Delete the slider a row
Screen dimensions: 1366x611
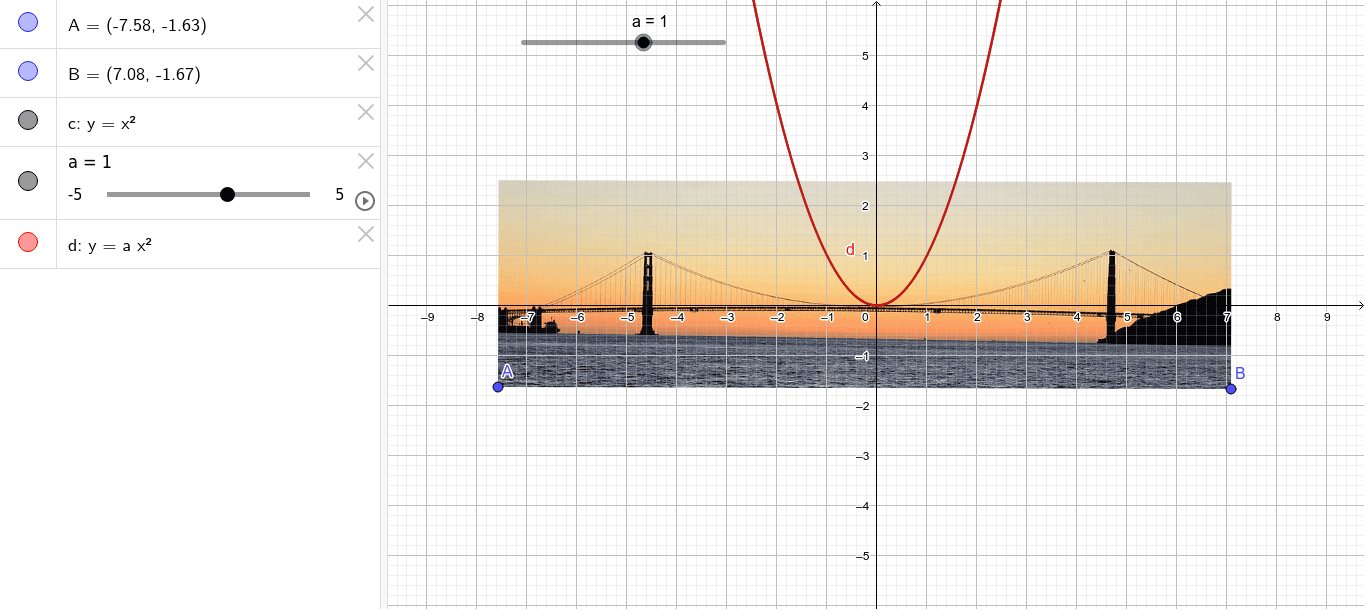tap(366, 161)
